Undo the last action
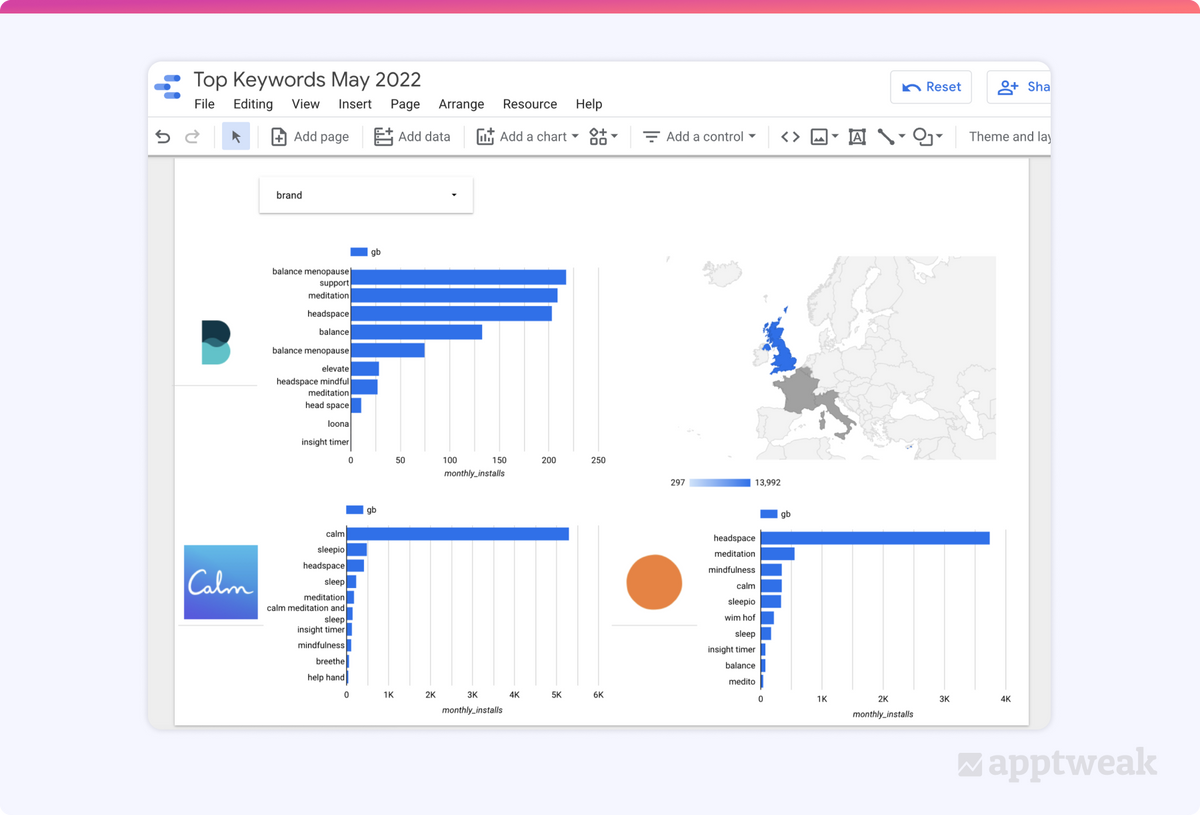 click(x=163, y=137)
